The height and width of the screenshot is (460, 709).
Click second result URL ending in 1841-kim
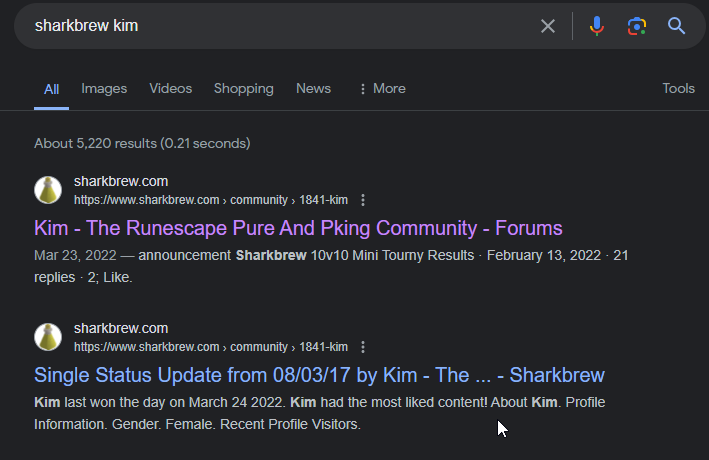point(211,347)
